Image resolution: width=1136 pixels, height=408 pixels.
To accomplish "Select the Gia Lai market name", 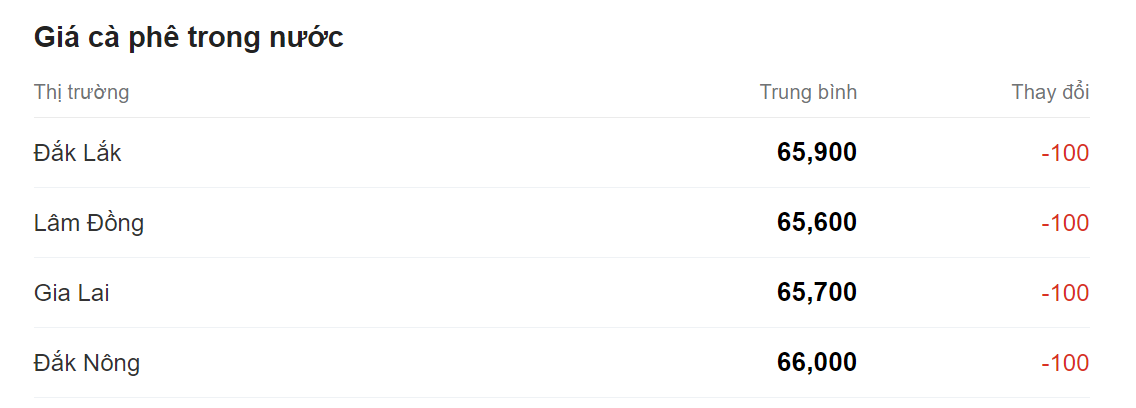I will (x=72, y=293).
